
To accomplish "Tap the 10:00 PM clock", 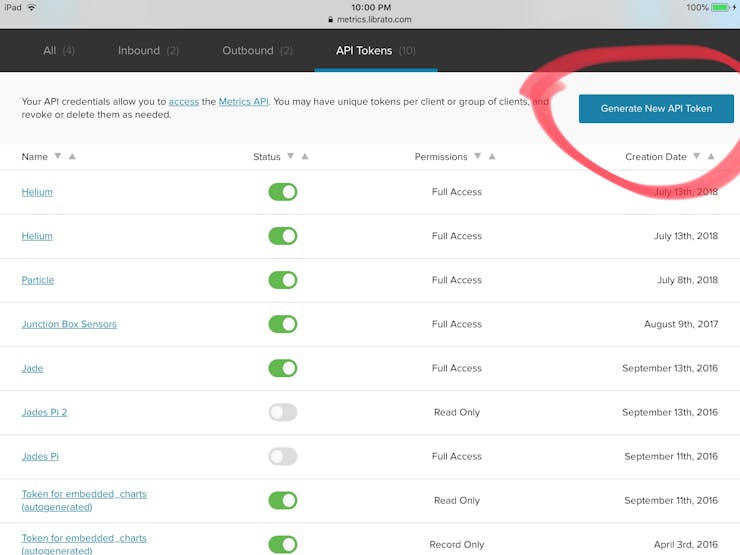I will click(x=371, y=7).
